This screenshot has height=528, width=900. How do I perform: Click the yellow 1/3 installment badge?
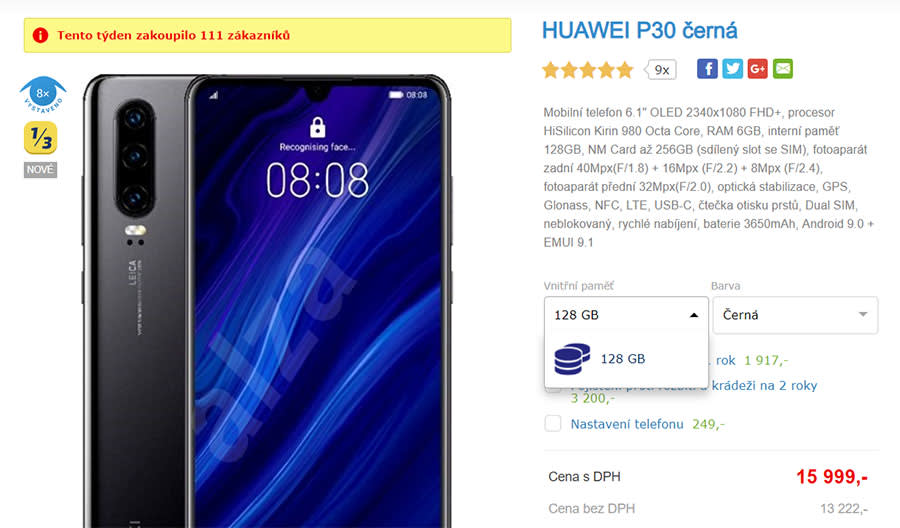[x=41, y=138]
